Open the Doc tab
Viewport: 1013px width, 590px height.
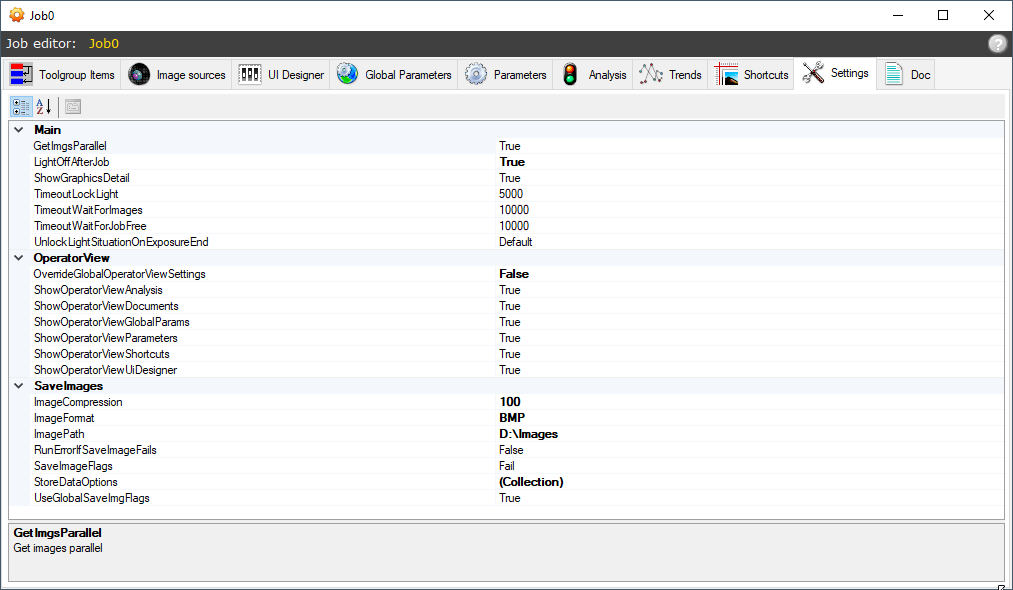tap(906, 75)
